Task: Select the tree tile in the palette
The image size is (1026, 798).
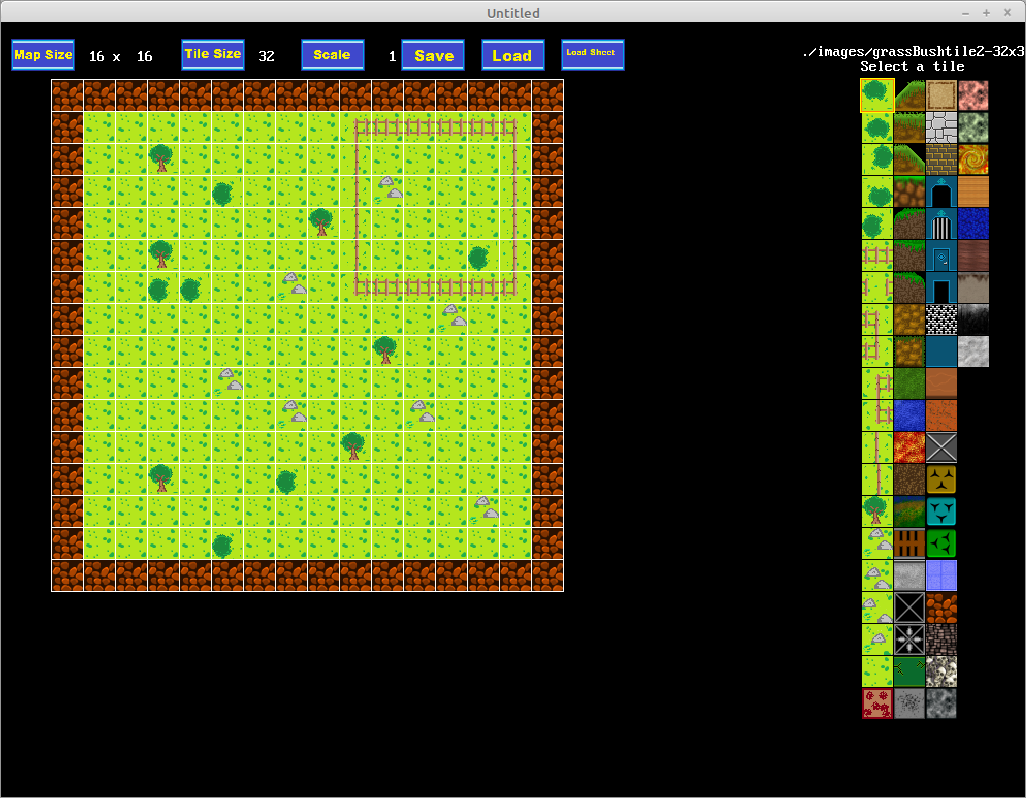Action: (877, 511)
